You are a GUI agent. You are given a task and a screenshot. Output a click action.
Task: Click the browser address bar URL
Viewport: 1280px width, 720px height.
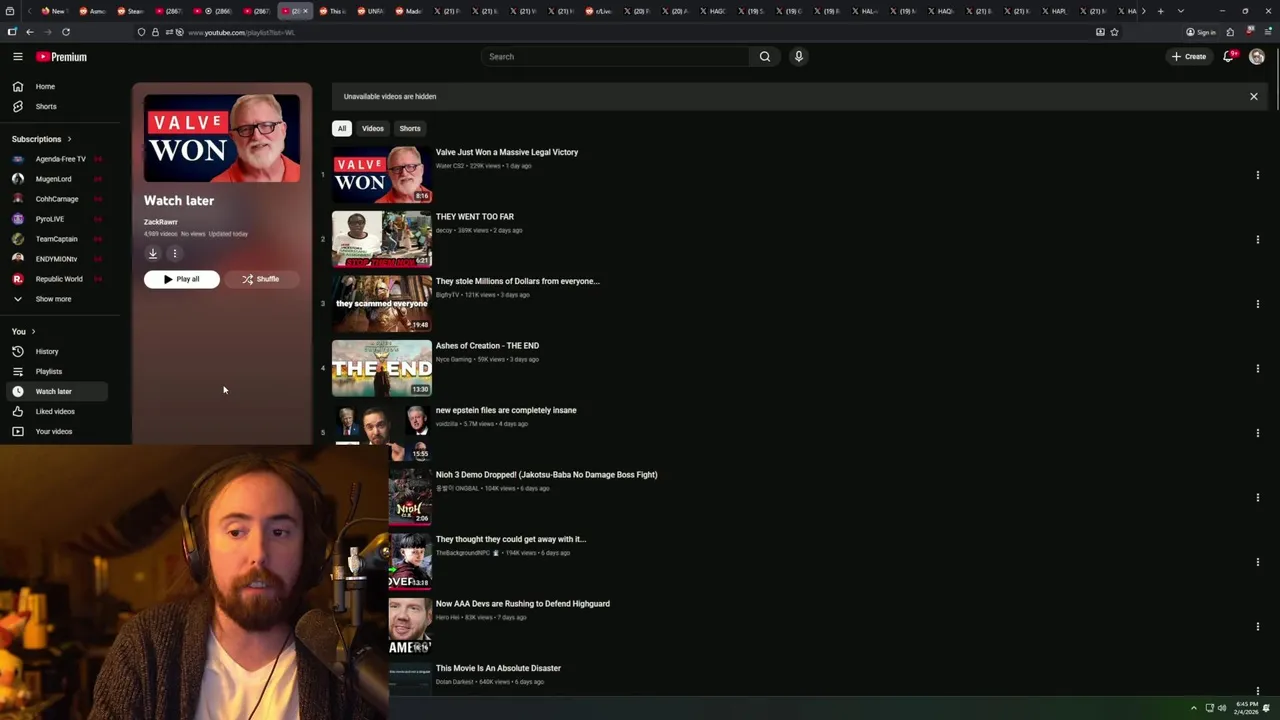(x=241, y=33)
